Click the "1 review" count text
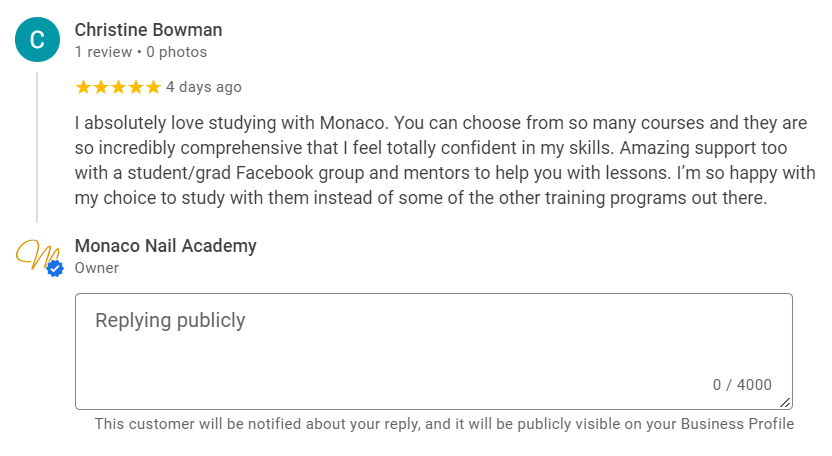 [x=103, y=52]
